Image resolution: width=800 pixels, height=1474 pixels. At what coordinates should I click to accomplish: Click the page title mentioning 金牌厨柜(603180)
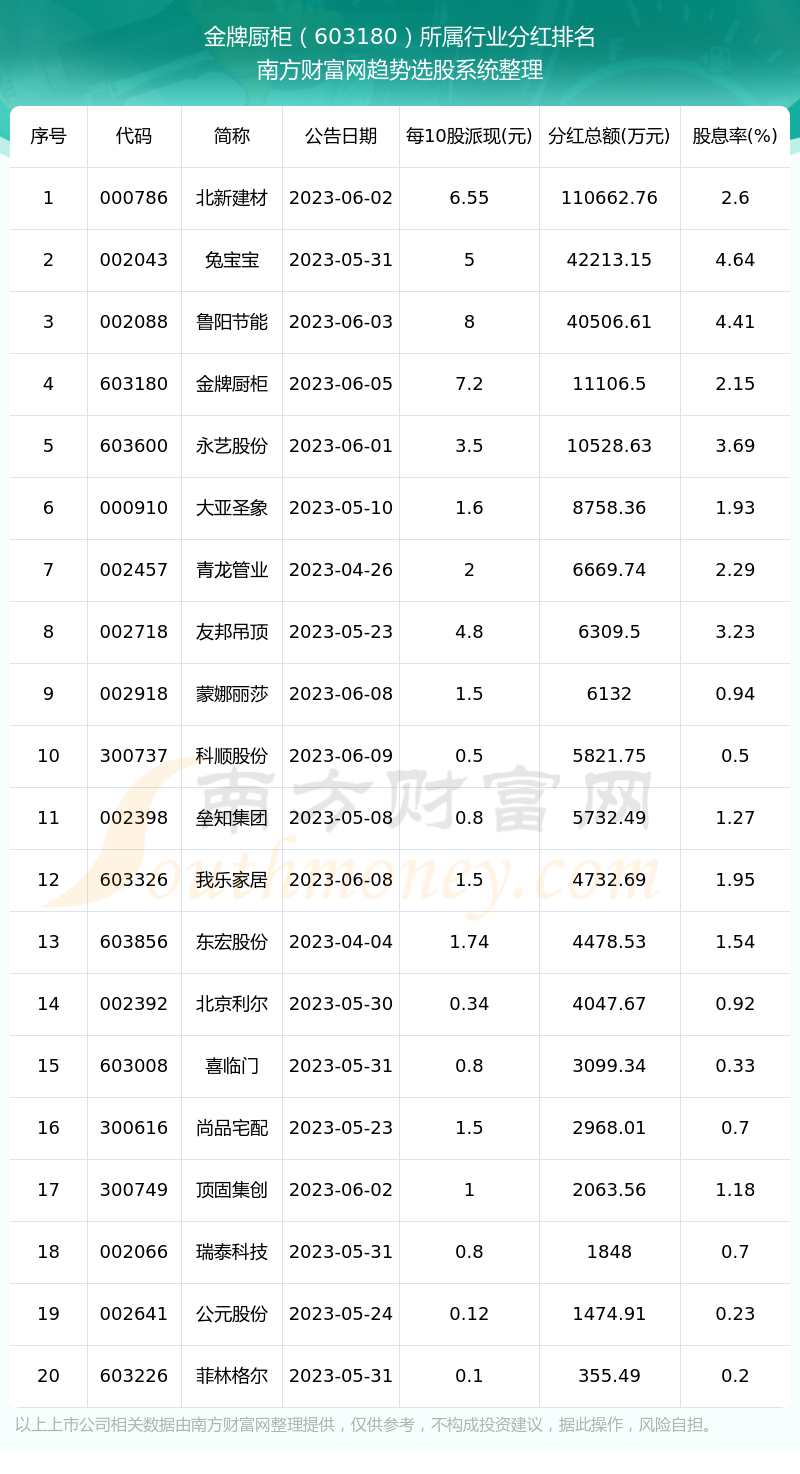[x=400, y=37]
